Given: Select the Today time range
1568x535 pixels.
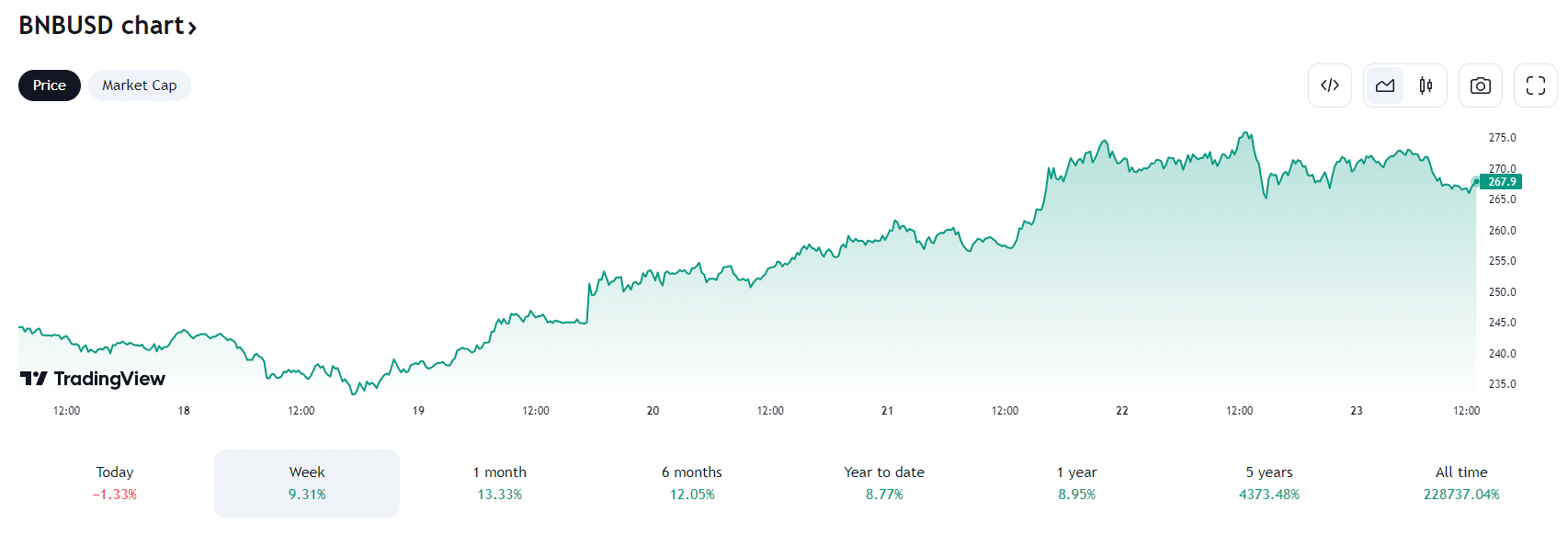Looking at the screenshot, I should [115, 483].
